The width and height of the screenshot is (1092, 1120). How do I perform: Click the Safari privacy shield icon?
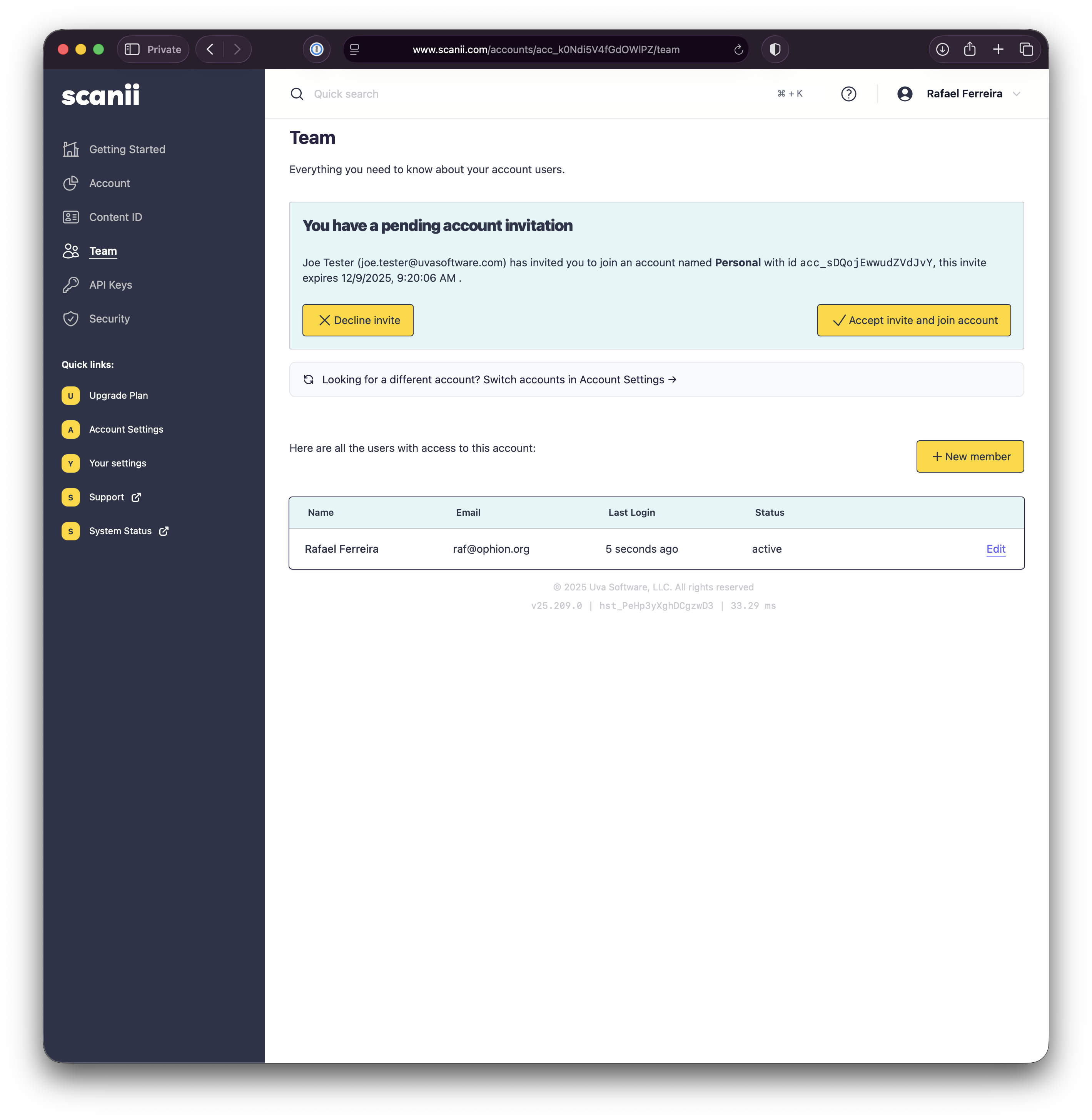(x=775, y=49)
